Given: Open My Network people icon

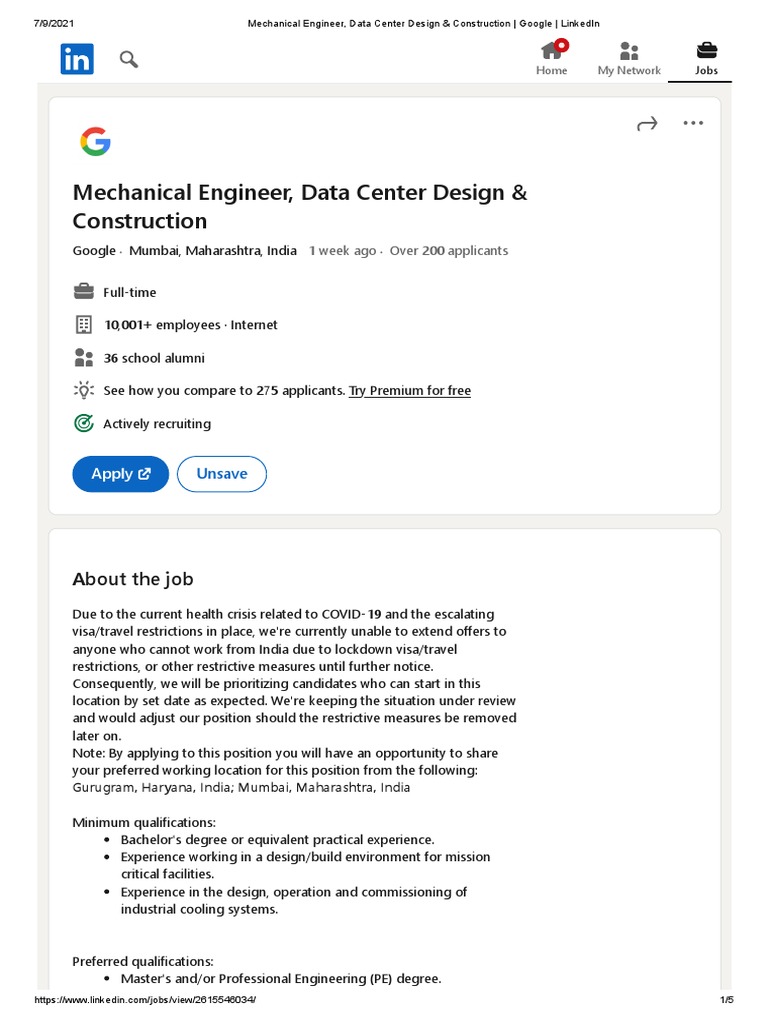Looking at the screenshot, I should [x=629, y=50].
